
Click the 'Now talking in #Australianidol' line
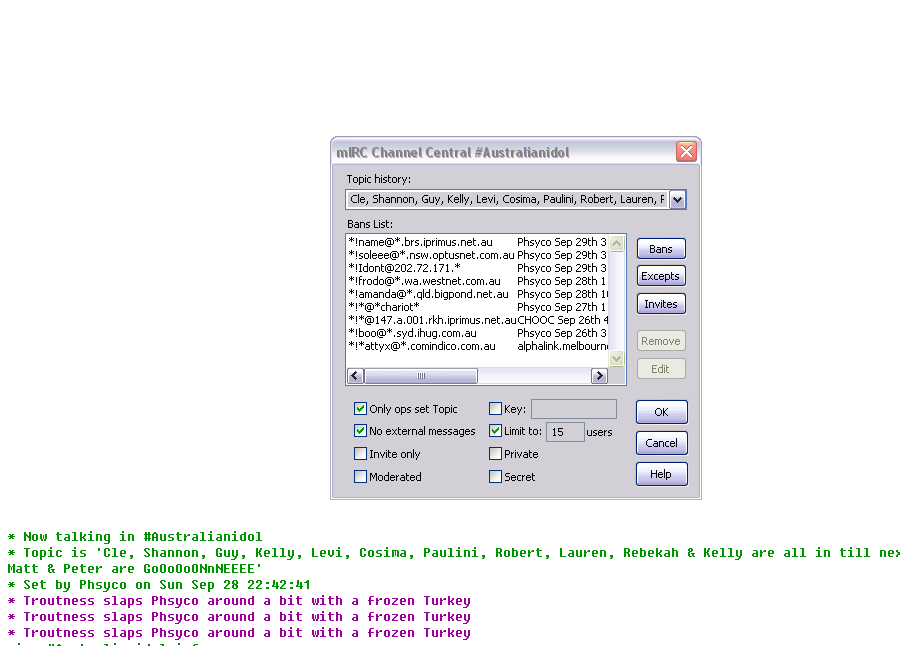point(135,537)
